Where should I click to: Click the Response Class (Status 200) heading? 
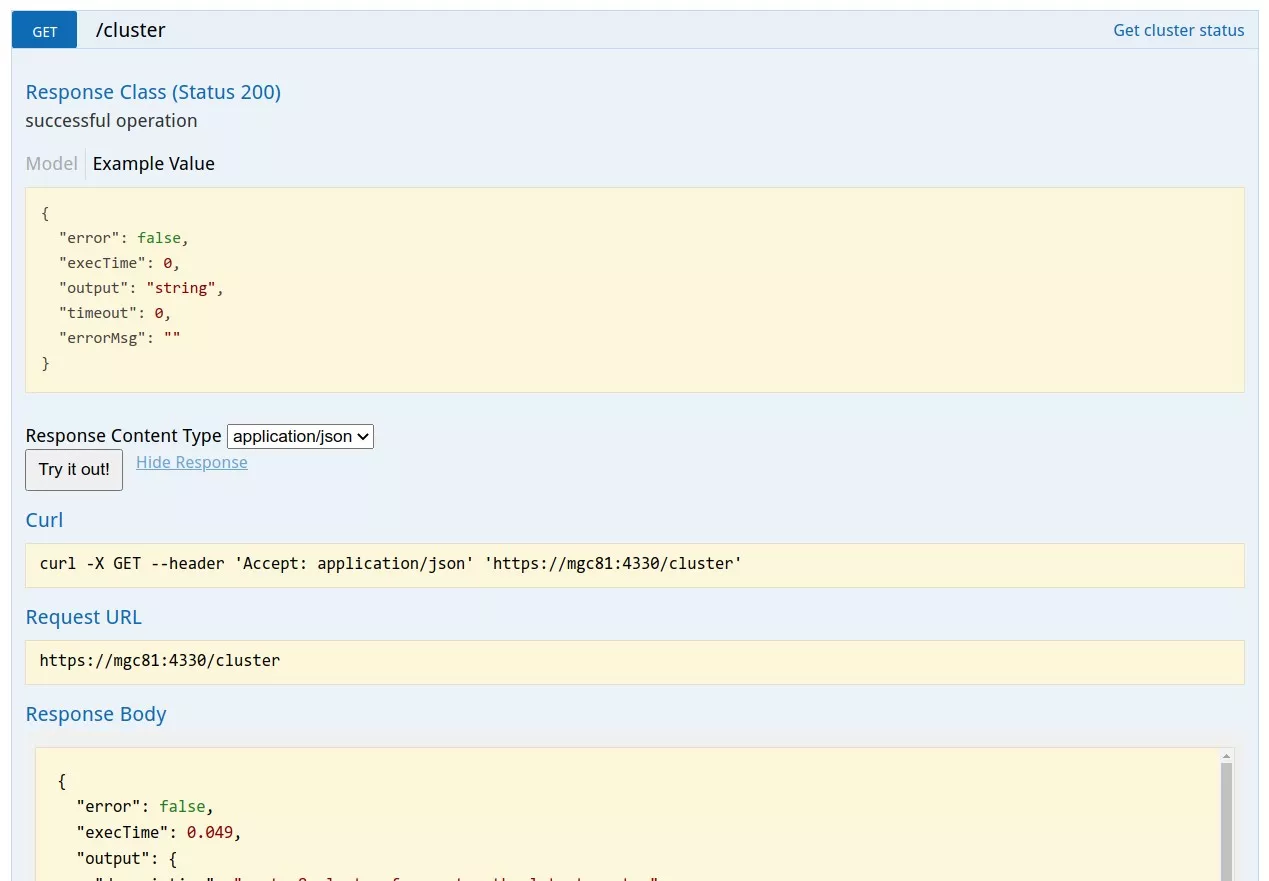[x=152, y=91]
